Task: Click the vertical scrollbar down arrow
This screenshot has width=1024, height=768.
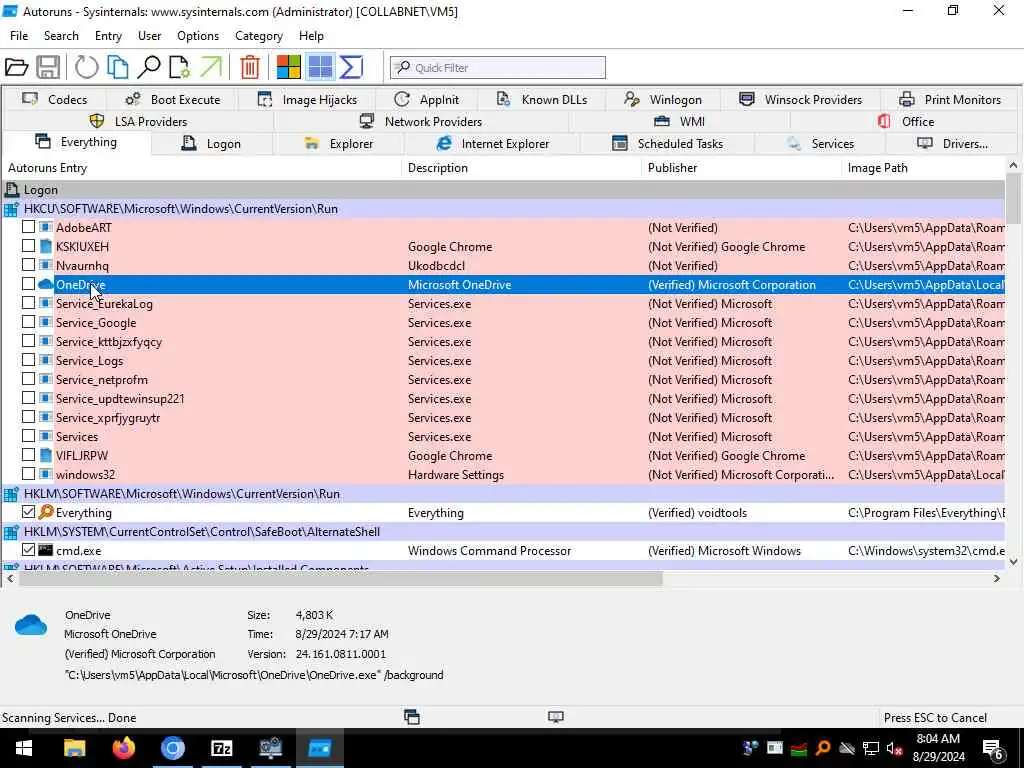Action: [1013, 561]
